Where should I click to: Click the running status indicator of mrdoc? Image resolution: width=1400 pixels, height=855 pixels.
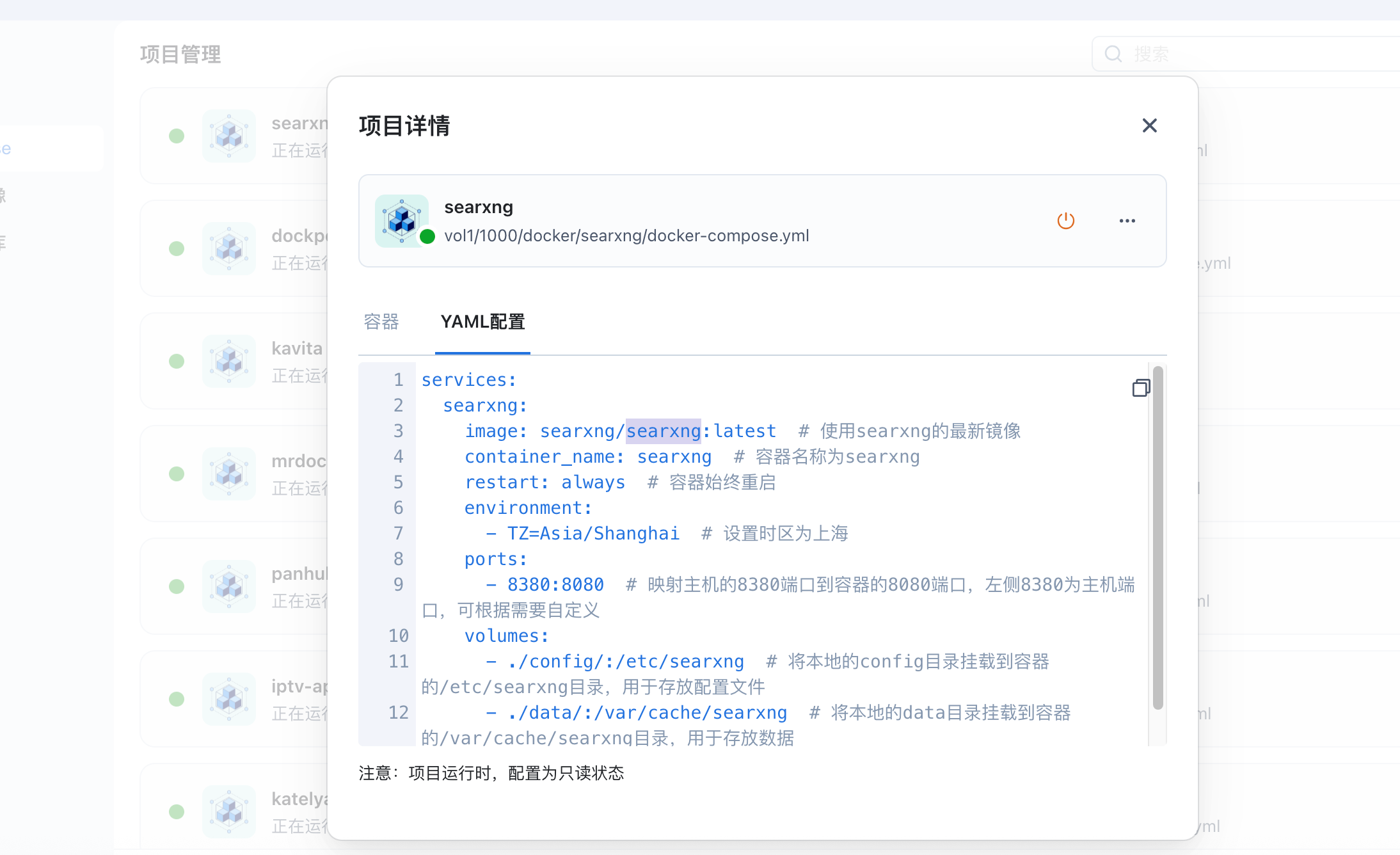click(x=176, y=474)
